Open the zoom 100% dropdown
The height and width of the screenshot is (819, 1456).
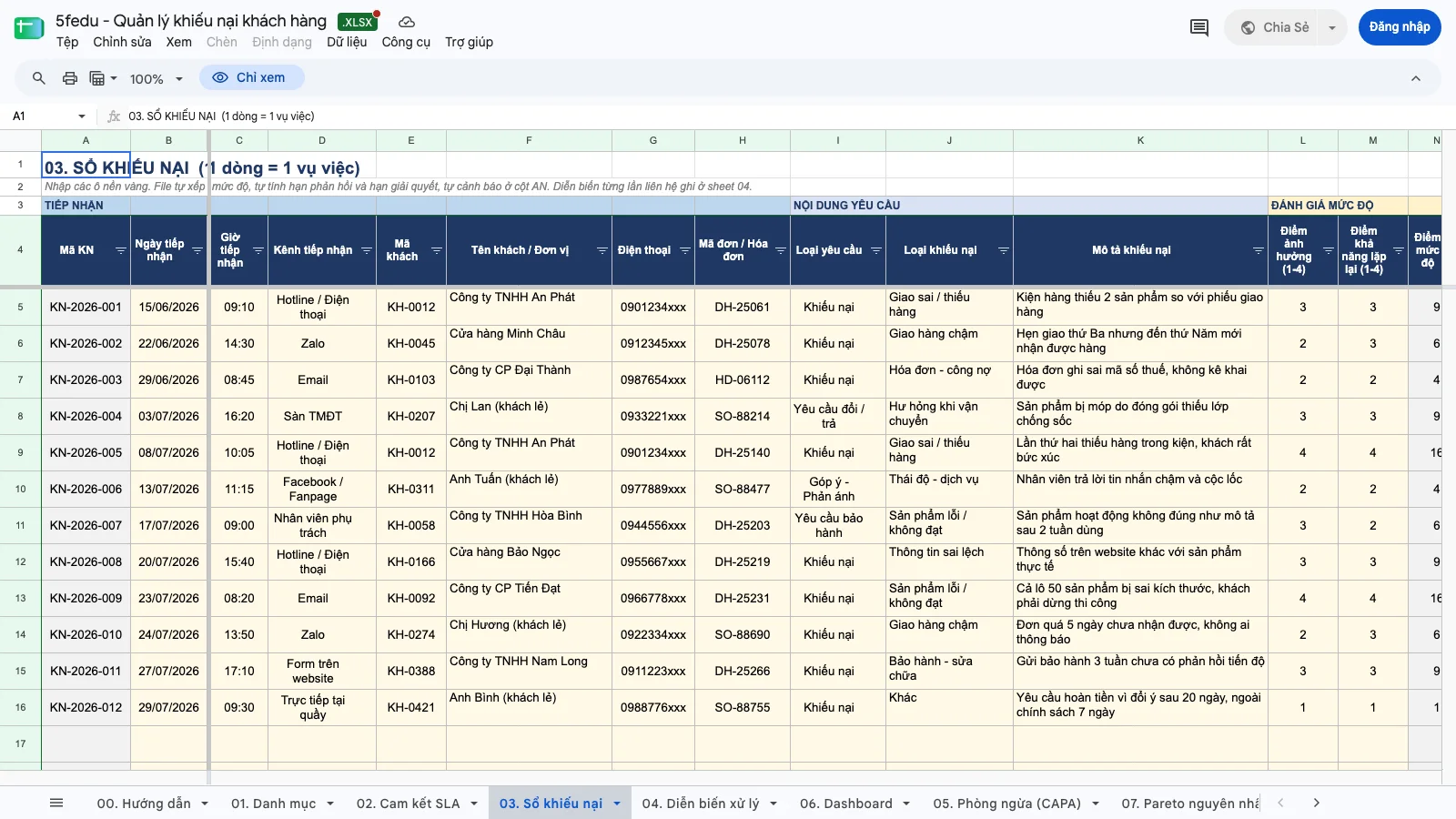(x=157, y=79)
